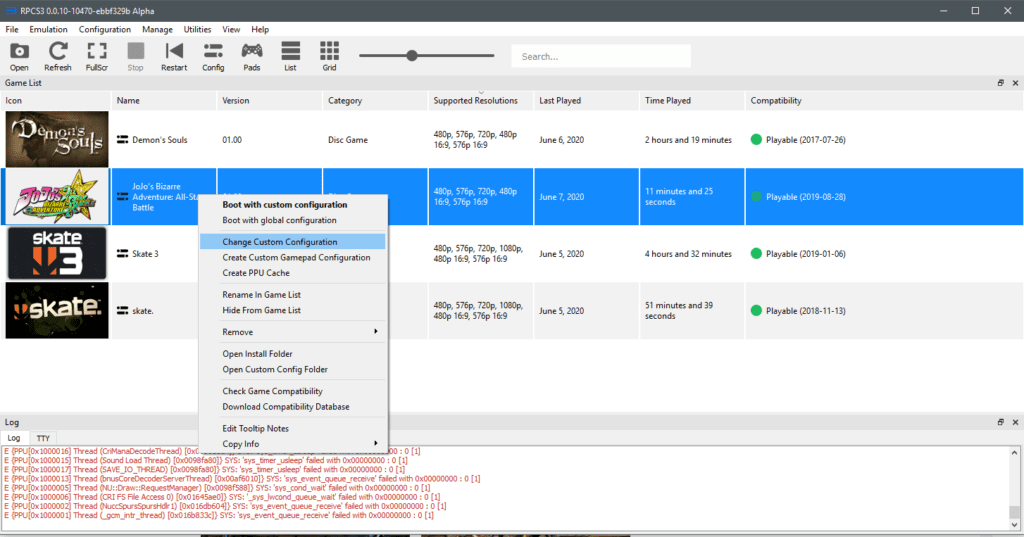Open the Config settings icon
The height and width of the screenshot is (537, 1024).
pos(213,56)
